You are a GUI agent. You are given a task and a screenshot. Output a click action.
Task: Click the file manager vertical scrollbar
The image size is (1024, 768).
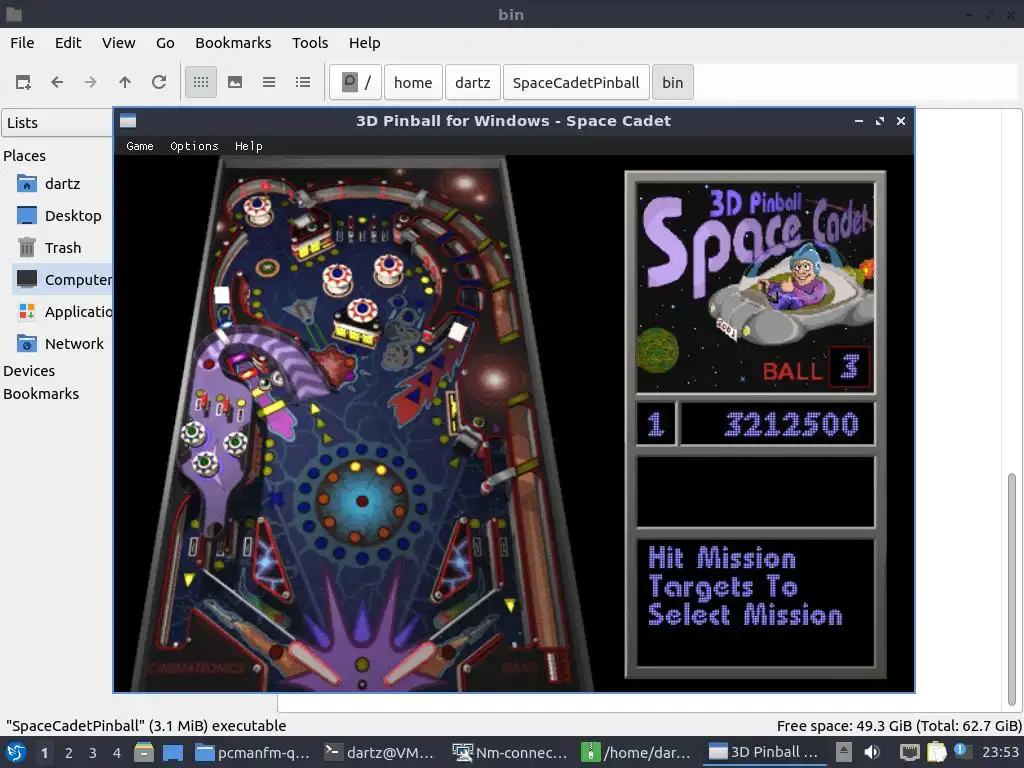pos(1012,591)
